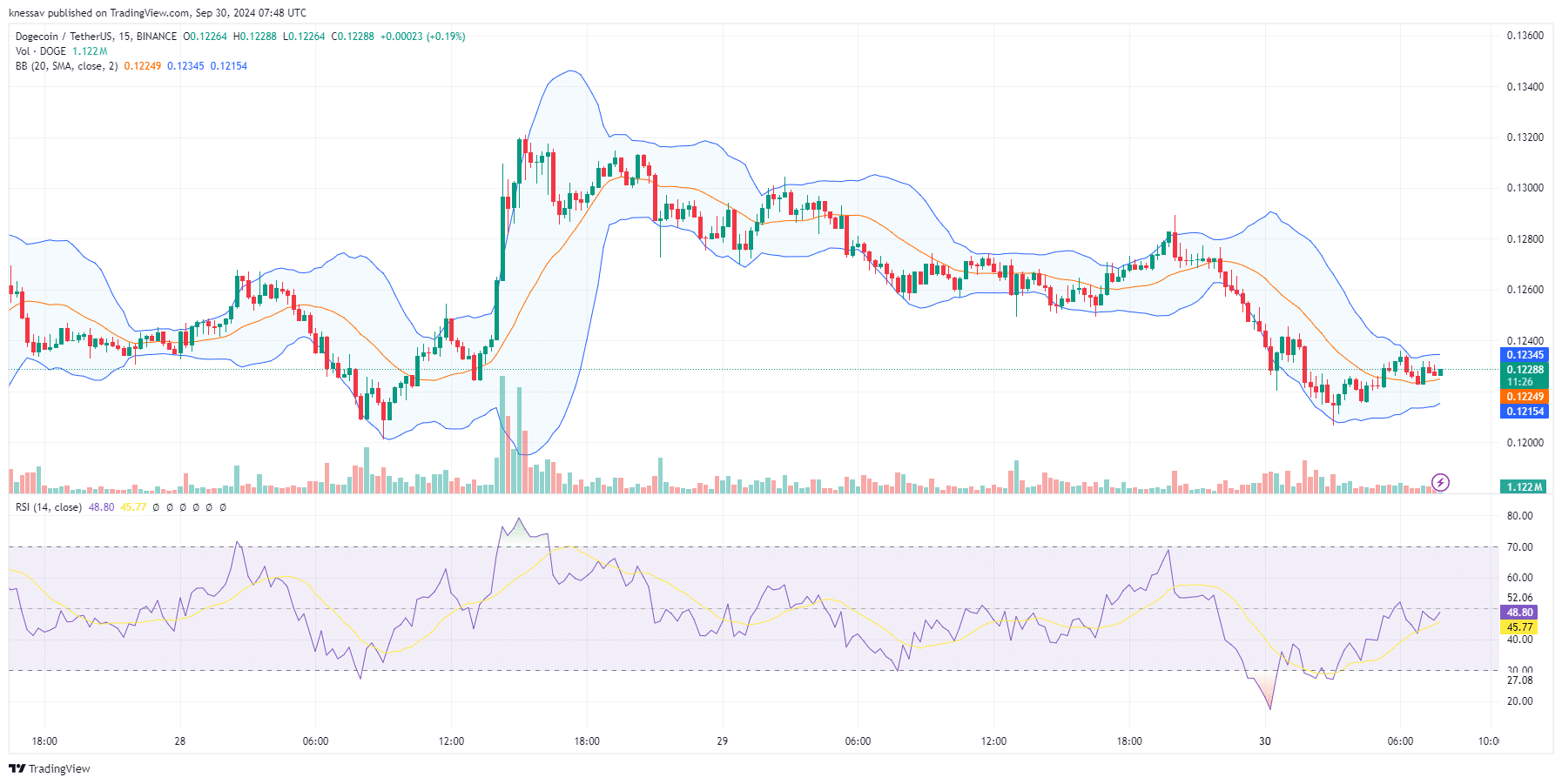Click the 0.12154 value in BB legend
This screenshot has height=784, width=1562.
[229, 66]
